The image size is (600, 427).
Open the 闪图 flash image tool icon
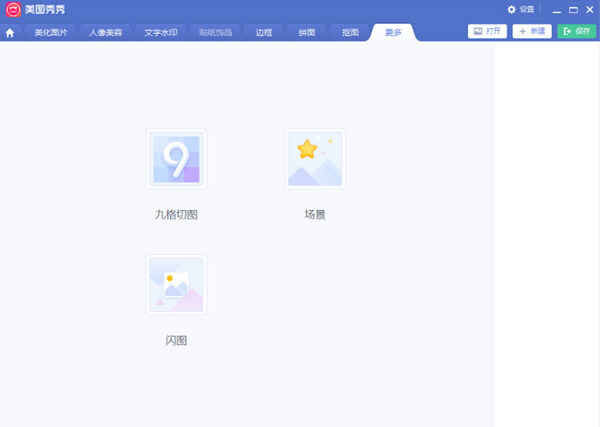coord(176,285)
